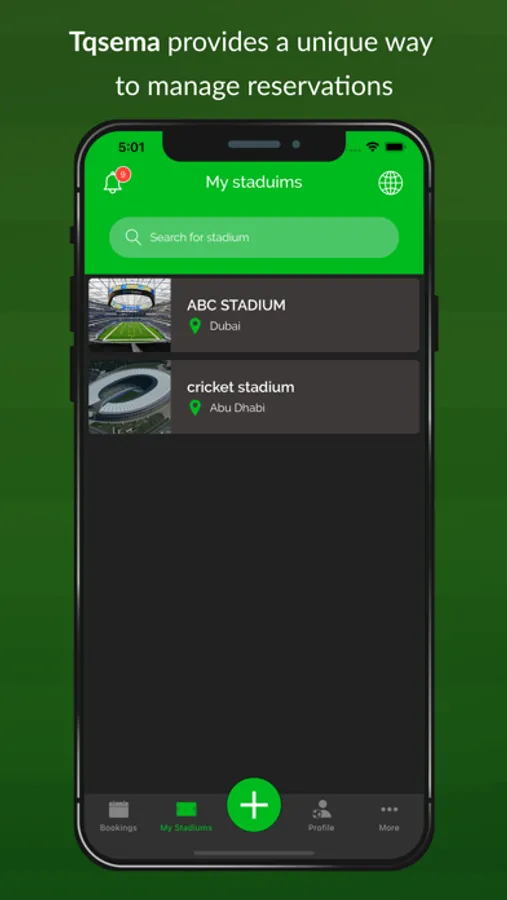The width and height of the screenshot is (507, 900).
Task: Open the cricket stadium thumbnail image
Action: 130,397
